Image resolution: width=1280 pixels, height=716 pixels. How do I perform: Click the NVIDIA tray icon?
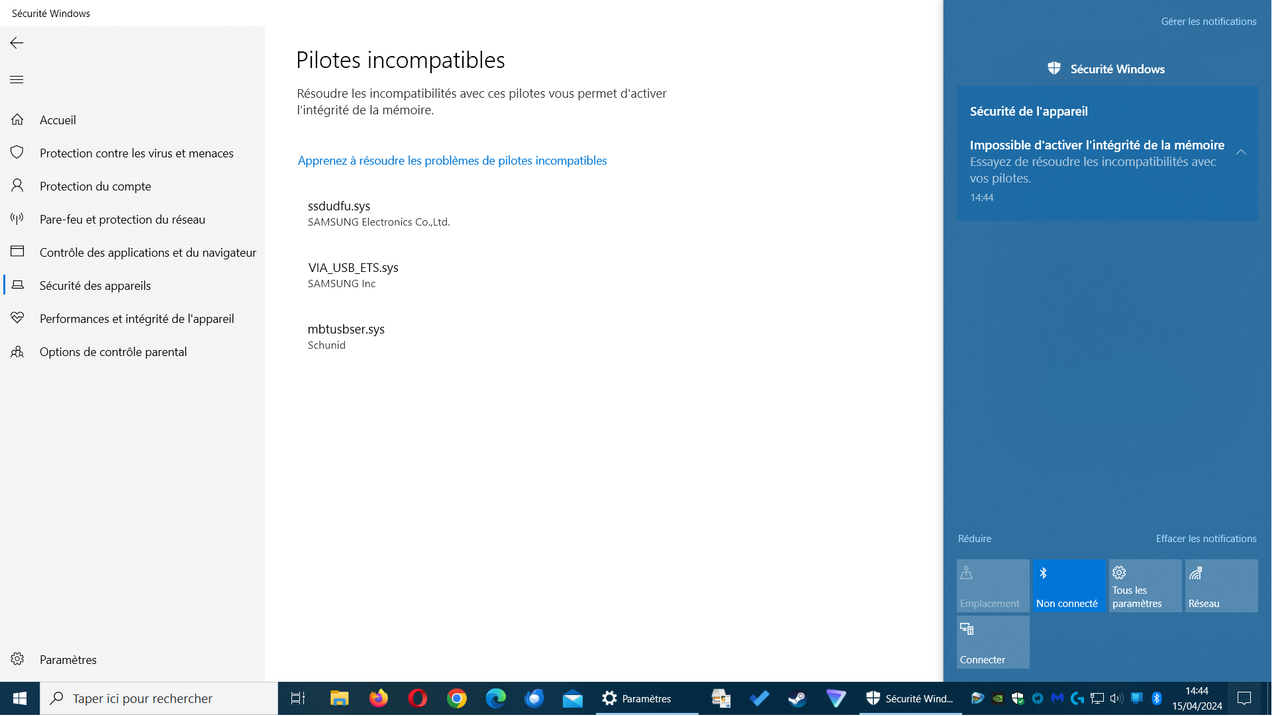pyautogui.click(x=998, y=699)
